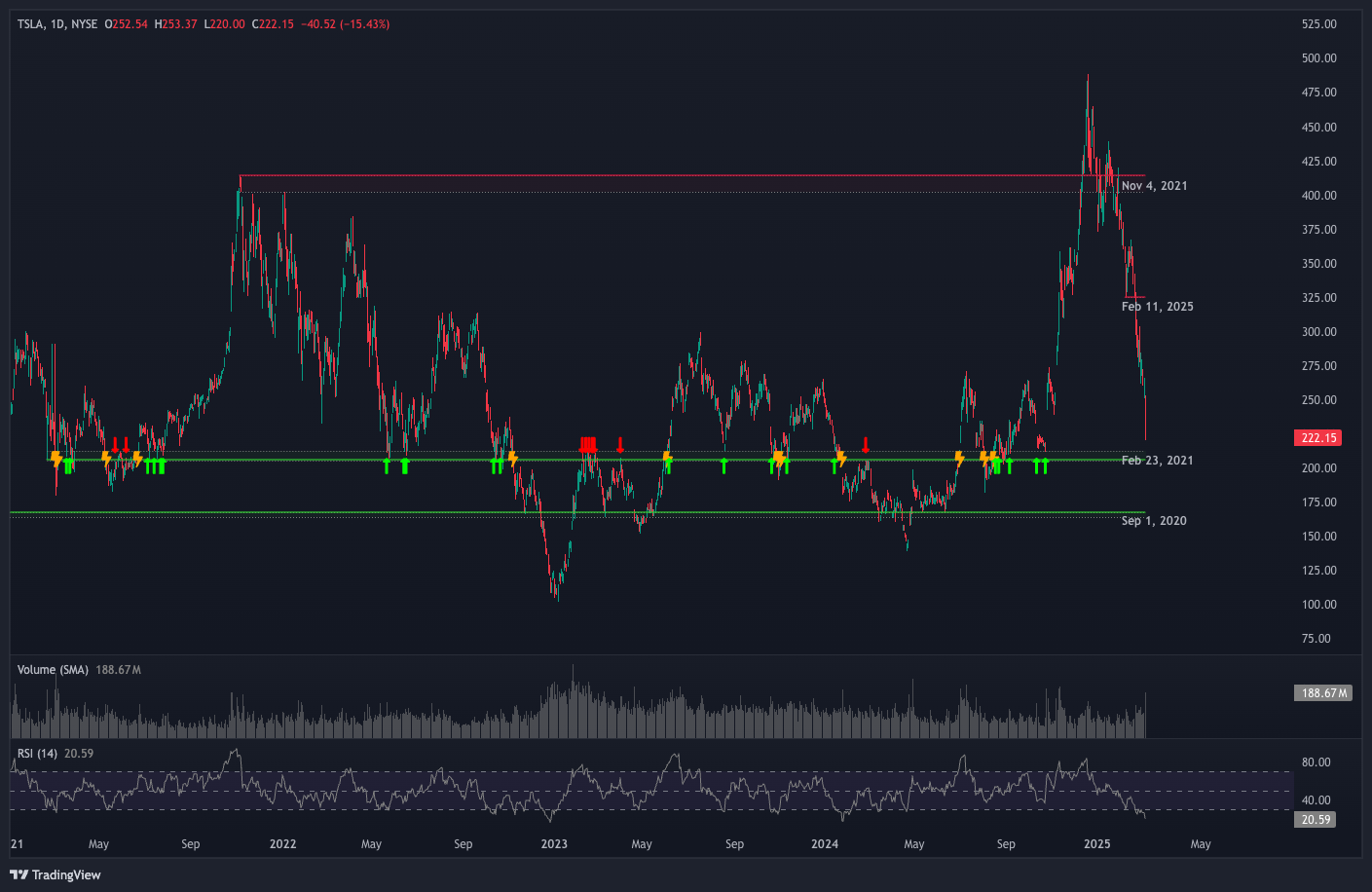
Task: Click the 375.00 price axis label
Action: pyautogui.click(x=1318, y=230)
